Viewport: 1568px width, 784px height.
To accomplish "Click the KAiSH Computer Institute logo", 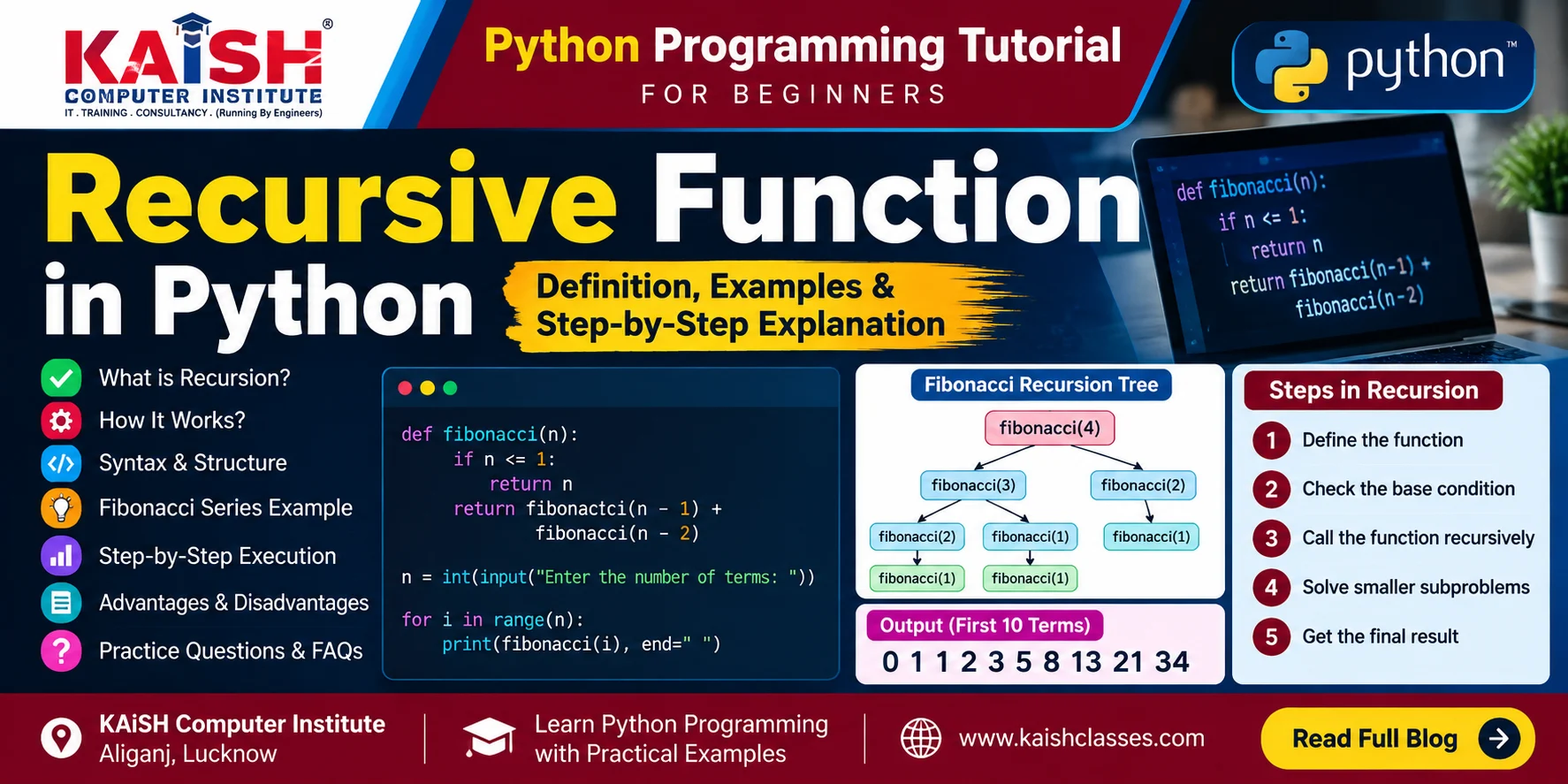I will pyautogui.click(x=195, y=66).
